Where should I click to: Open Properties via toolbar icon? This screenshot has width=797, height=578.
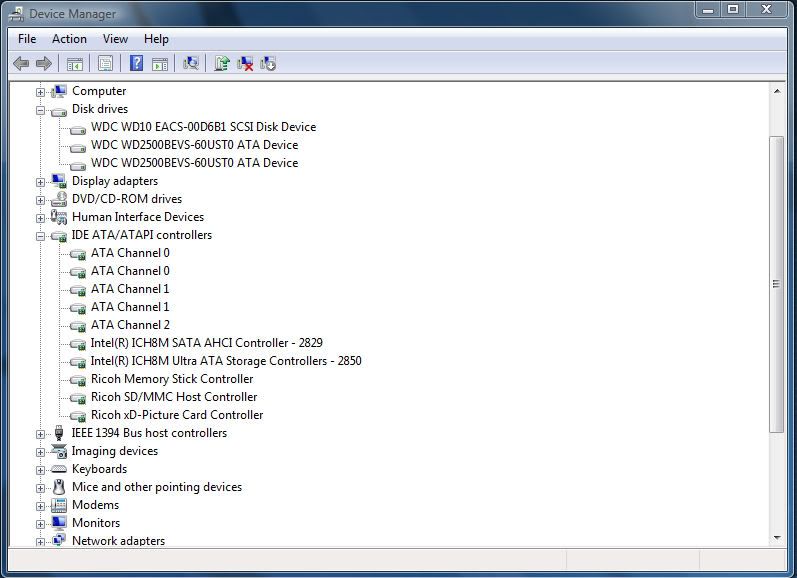point(105,64)
